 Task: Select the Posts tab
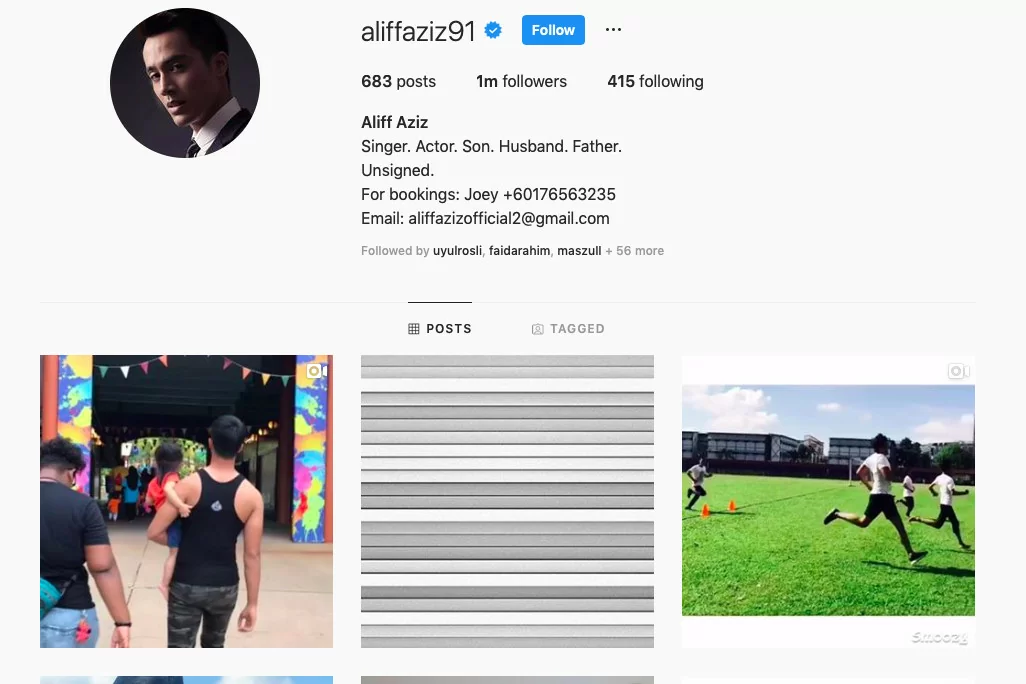click(440, 329)
